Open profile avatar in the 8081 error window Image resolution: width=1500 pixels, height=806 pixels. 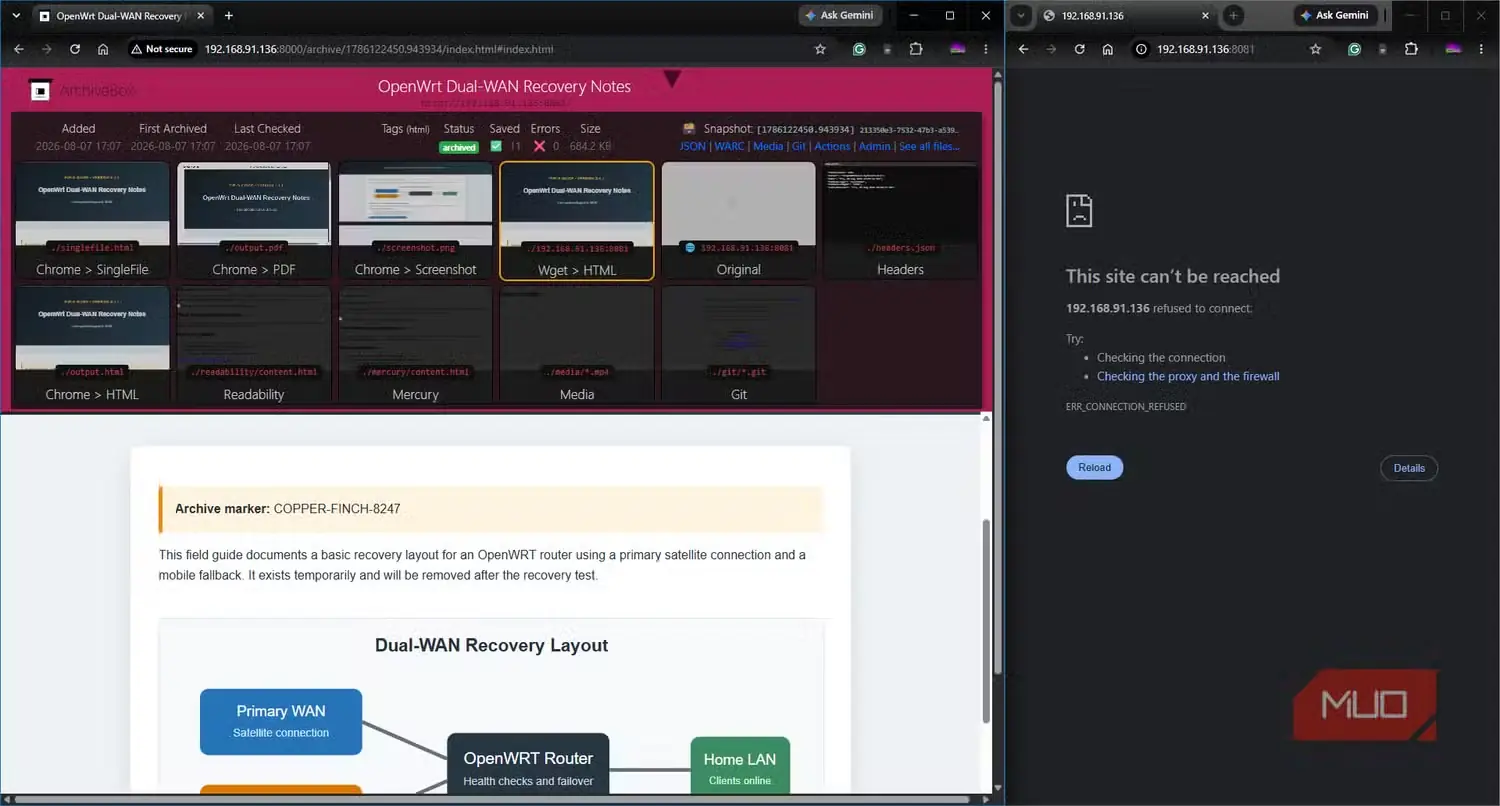[x=1453, y=49]
